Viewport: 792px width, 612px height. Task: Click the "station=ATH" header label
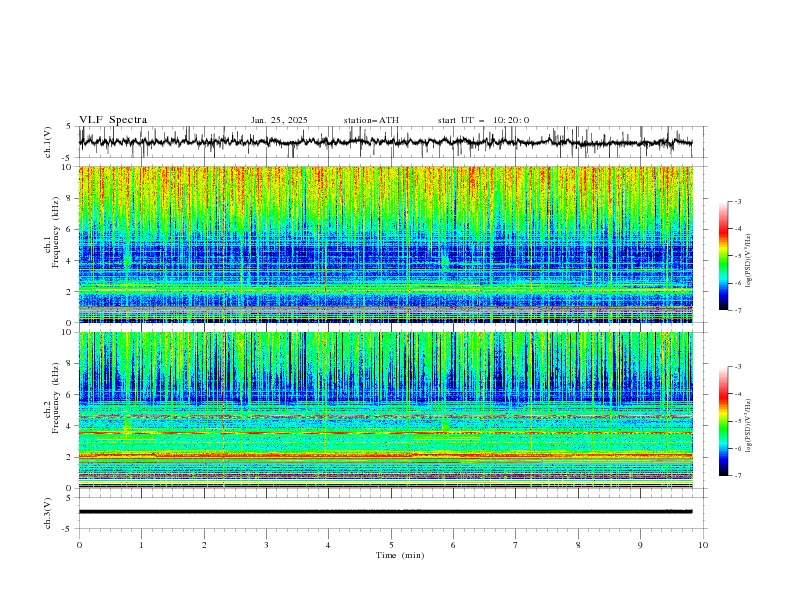(371, 120)
